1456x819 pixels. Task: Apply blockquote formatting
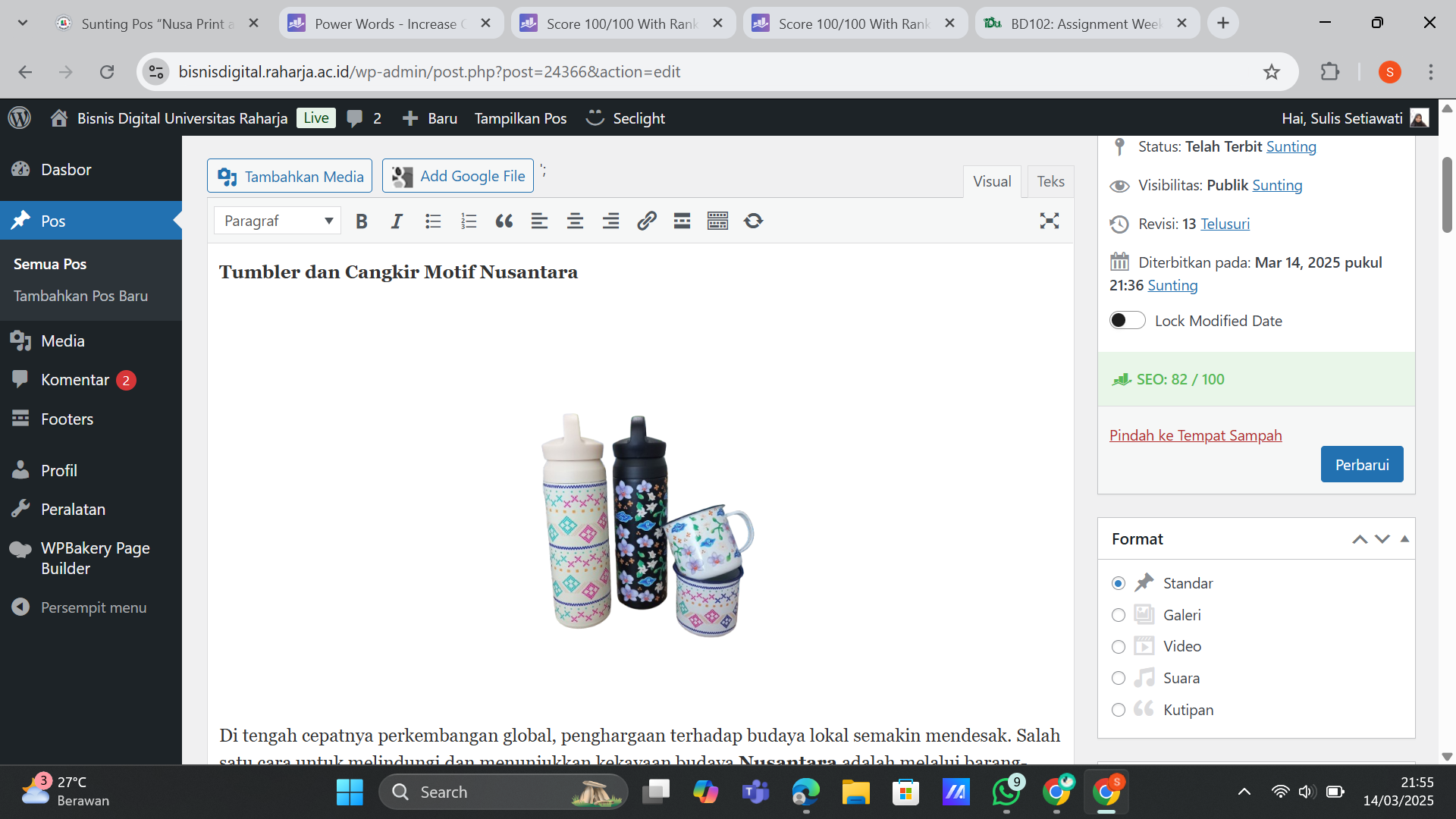tap(504, 221)
